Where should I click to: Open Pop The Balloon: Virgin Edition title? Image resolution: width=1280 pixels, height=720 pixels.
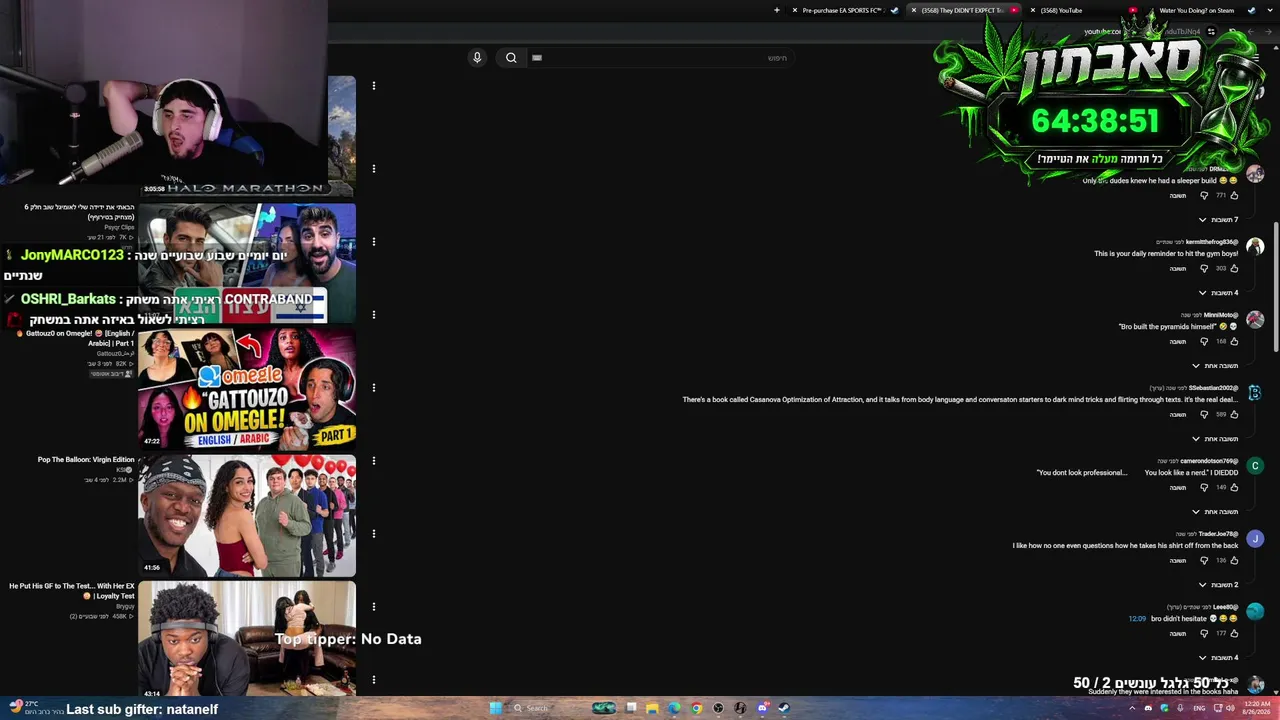tap(86, 460)
